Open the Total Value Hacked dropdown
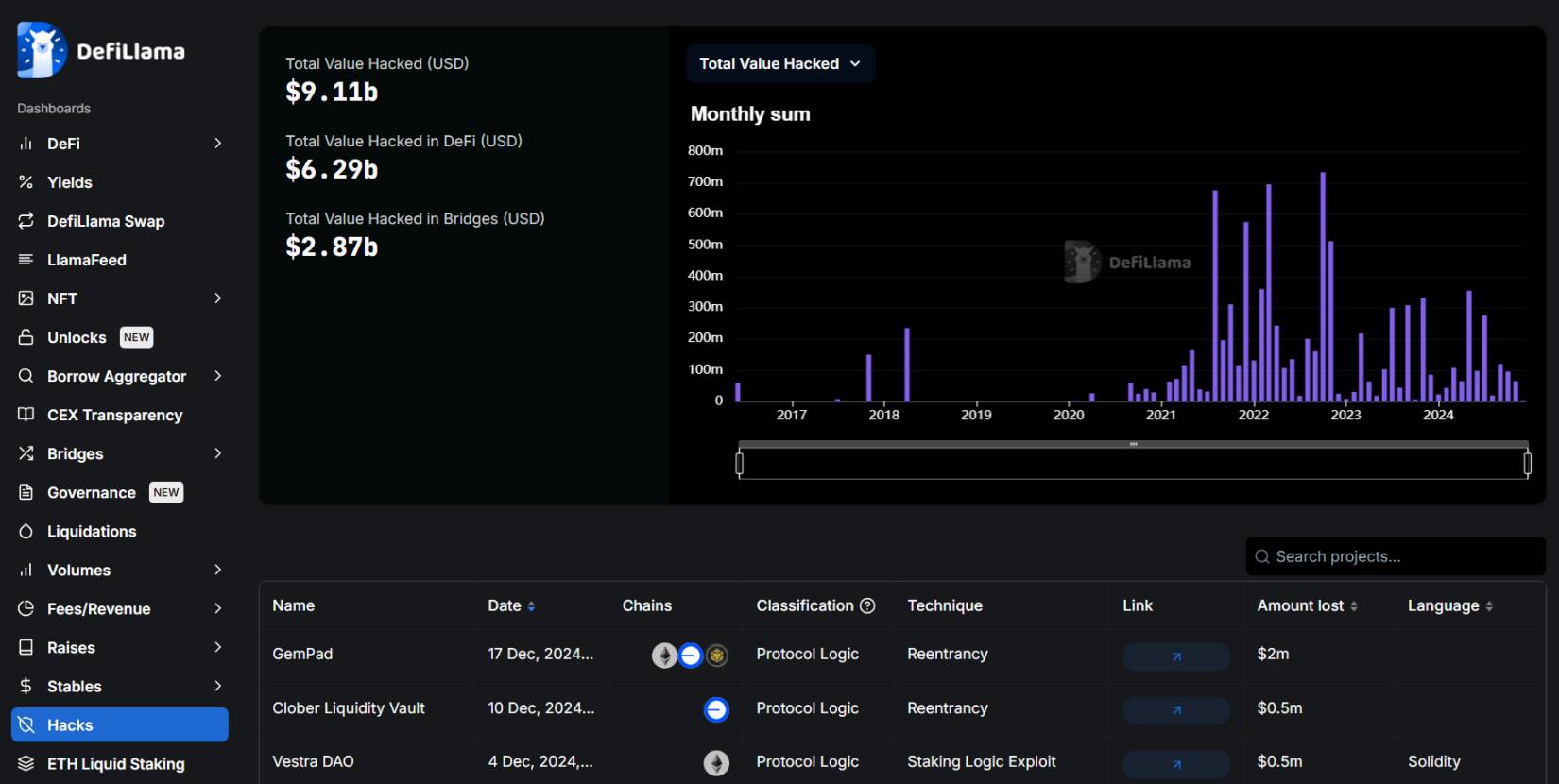This screenshot has height=784, width=1559. 780,63
